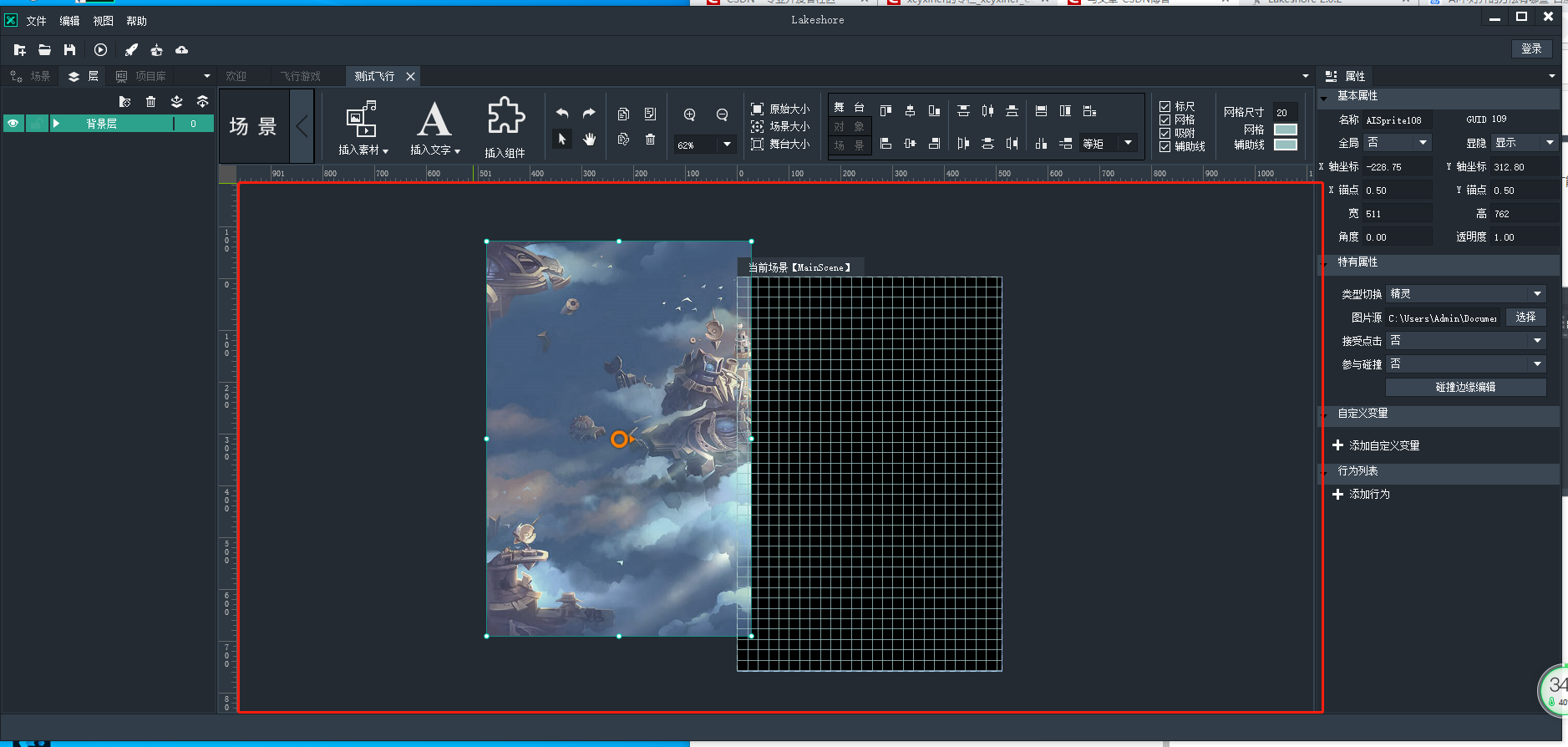The height and width of the screenshot is (747, 1568).
Task: Open the 类型切换 dropdown showing 精灵
Action: pos(1466,294)
